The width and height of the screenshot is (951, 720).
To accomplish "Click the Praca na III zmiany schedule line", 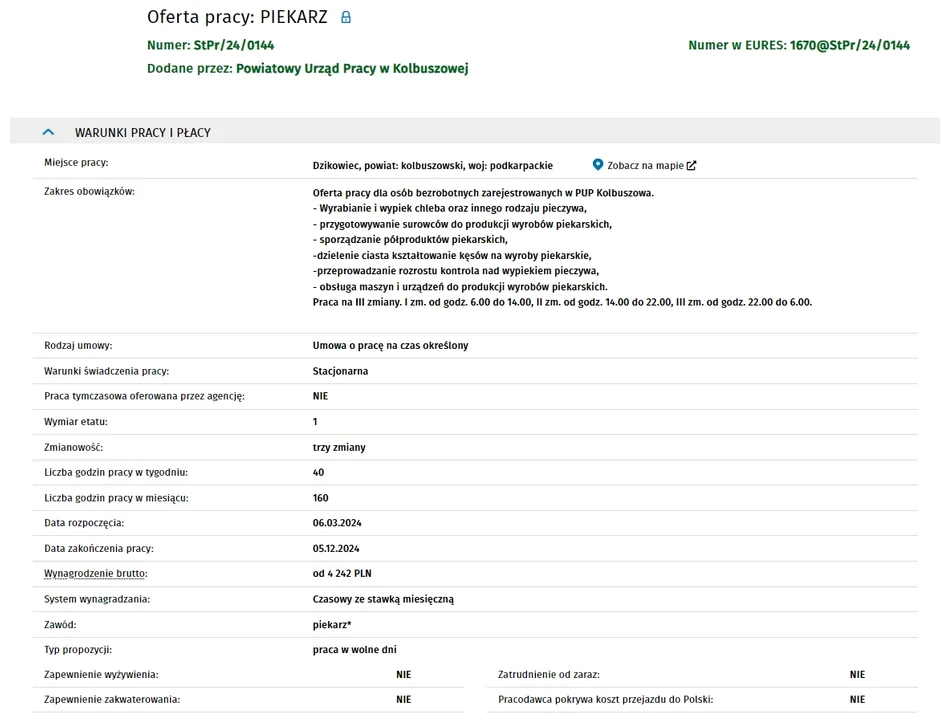I will pos(562,302).
